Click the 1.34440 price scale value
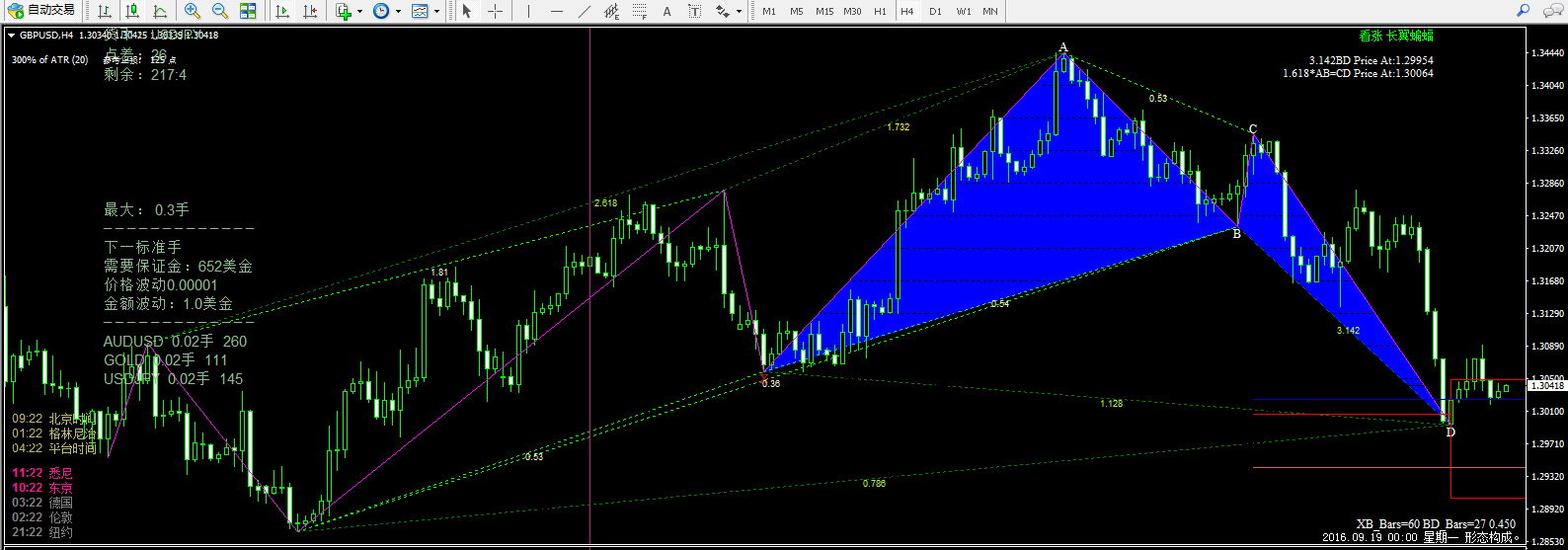1568x550 pixels. click(1547, 52)
